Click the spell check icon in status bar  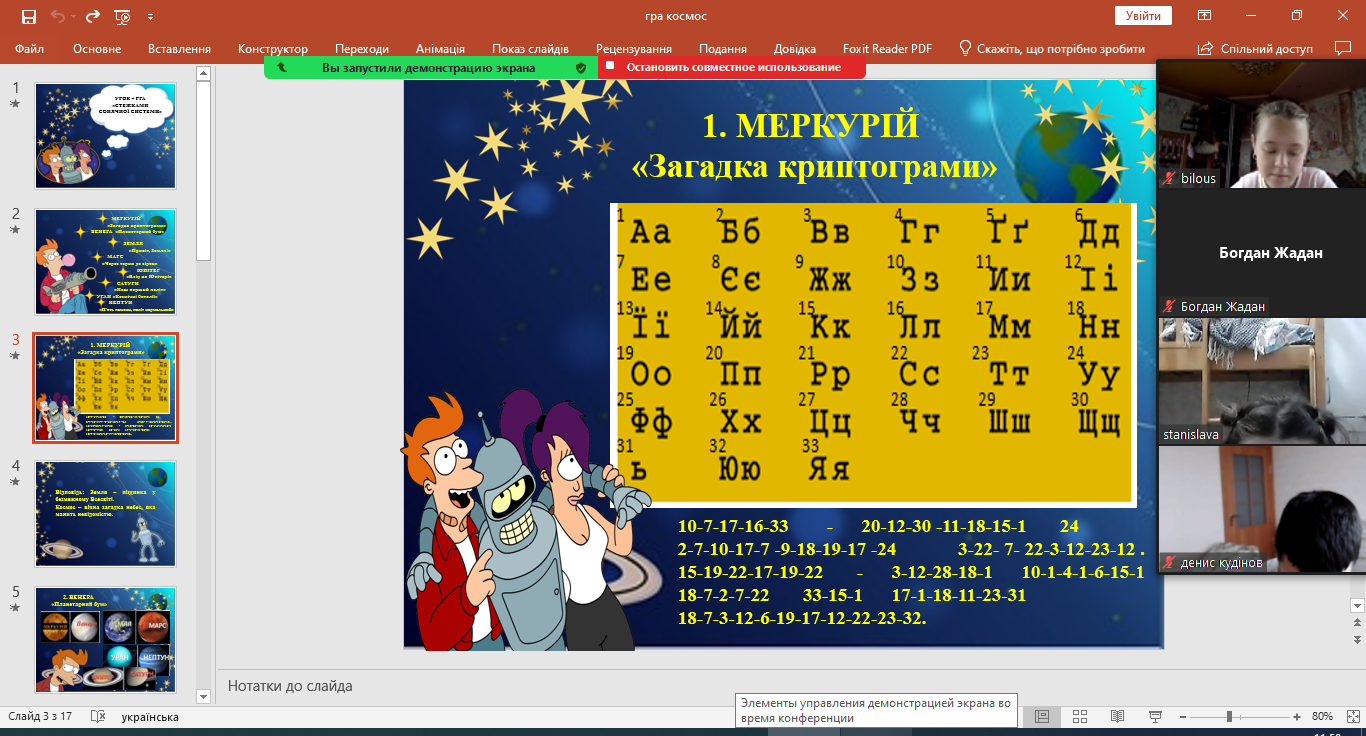click(x=98, y=717)
